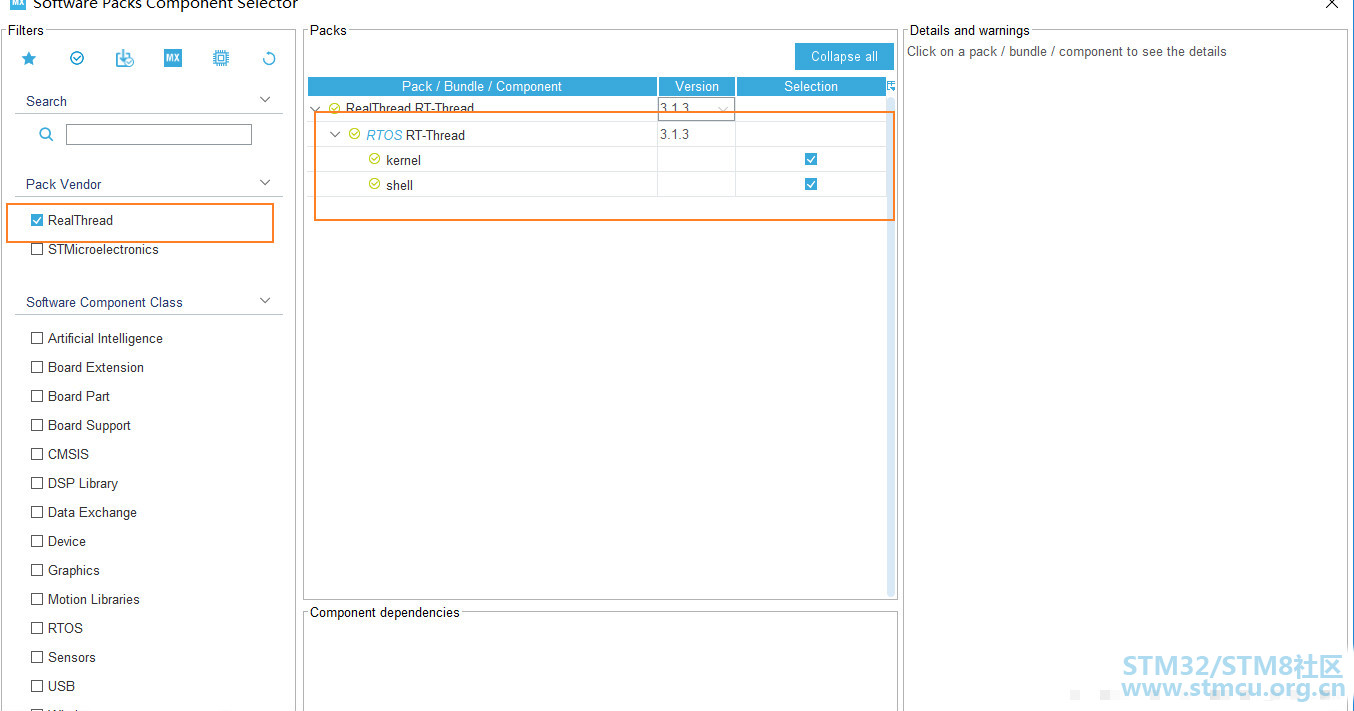Click the table column settings icon
Image resolution: width=1354 pixels, height=711 pixels.
(891, 86)
